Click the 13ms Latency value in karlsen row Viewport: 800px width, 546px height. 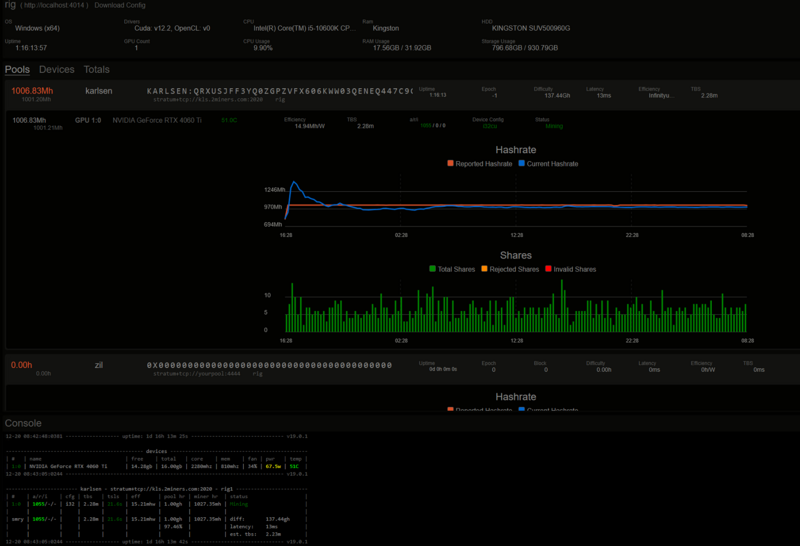[604, 95]
